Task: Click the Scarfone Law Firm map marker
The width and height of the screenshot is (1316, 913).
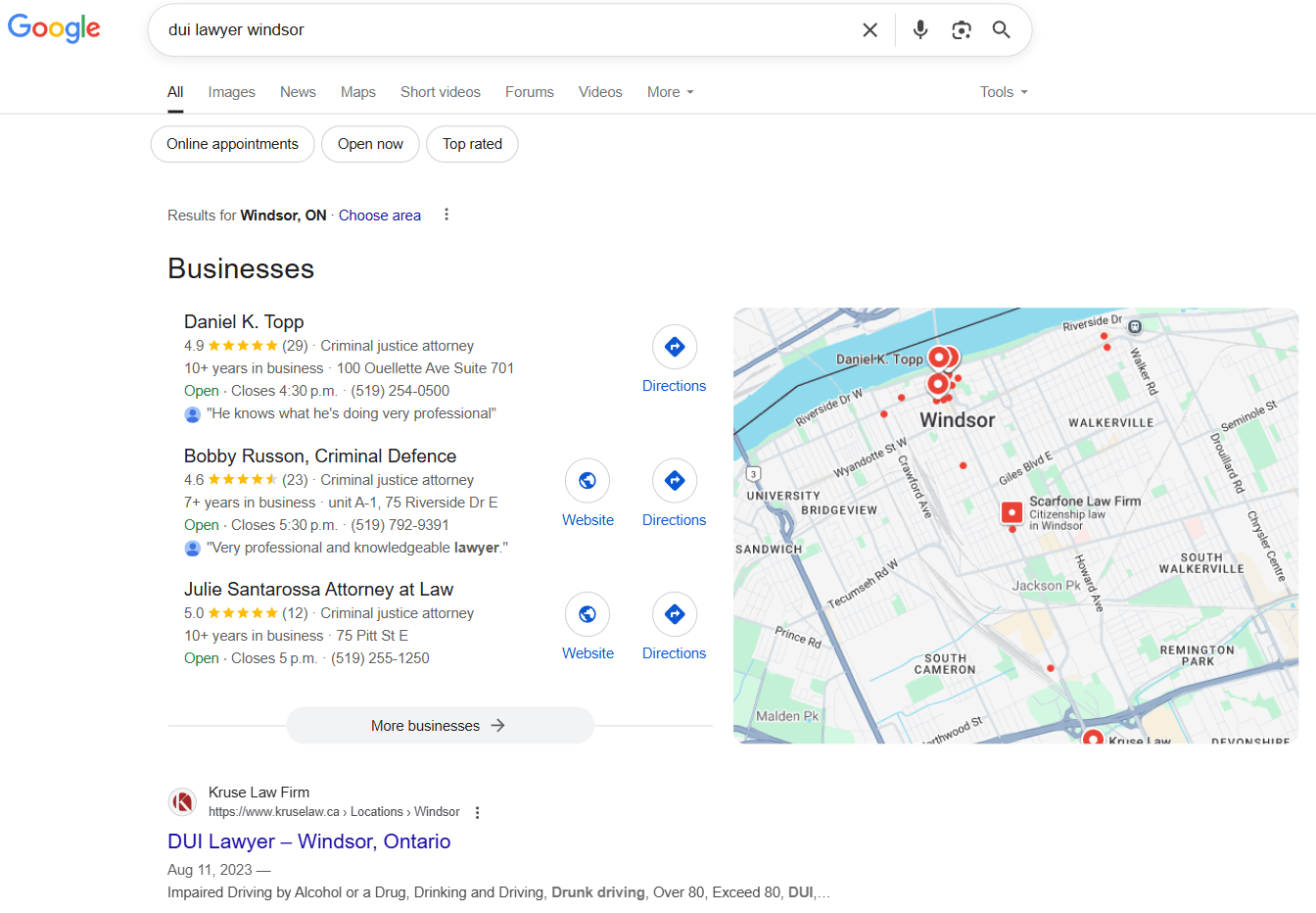Action: click(1011, 512)
